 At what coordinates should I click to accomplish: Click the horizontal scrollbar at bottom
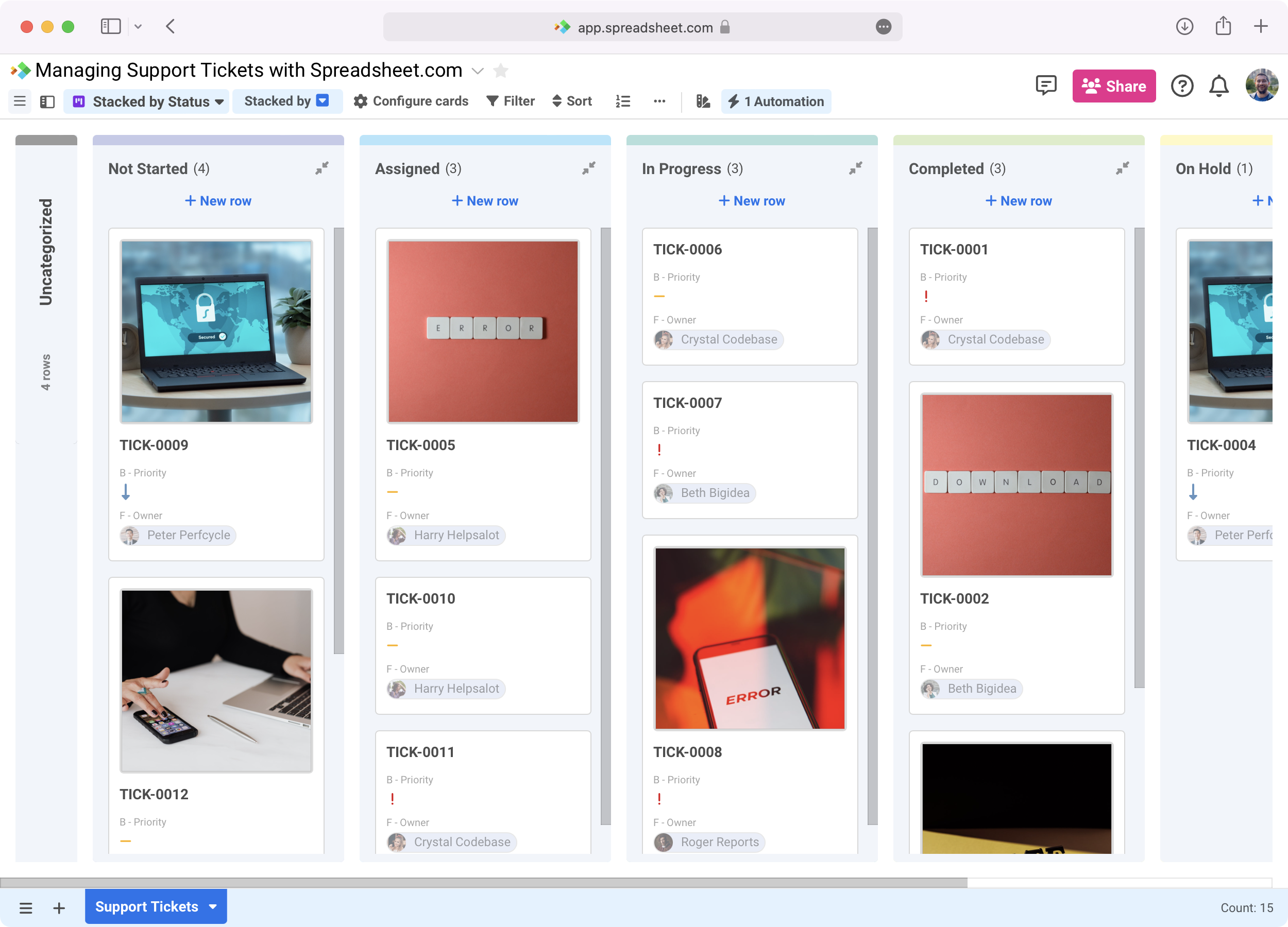click(x=483, y=882)
